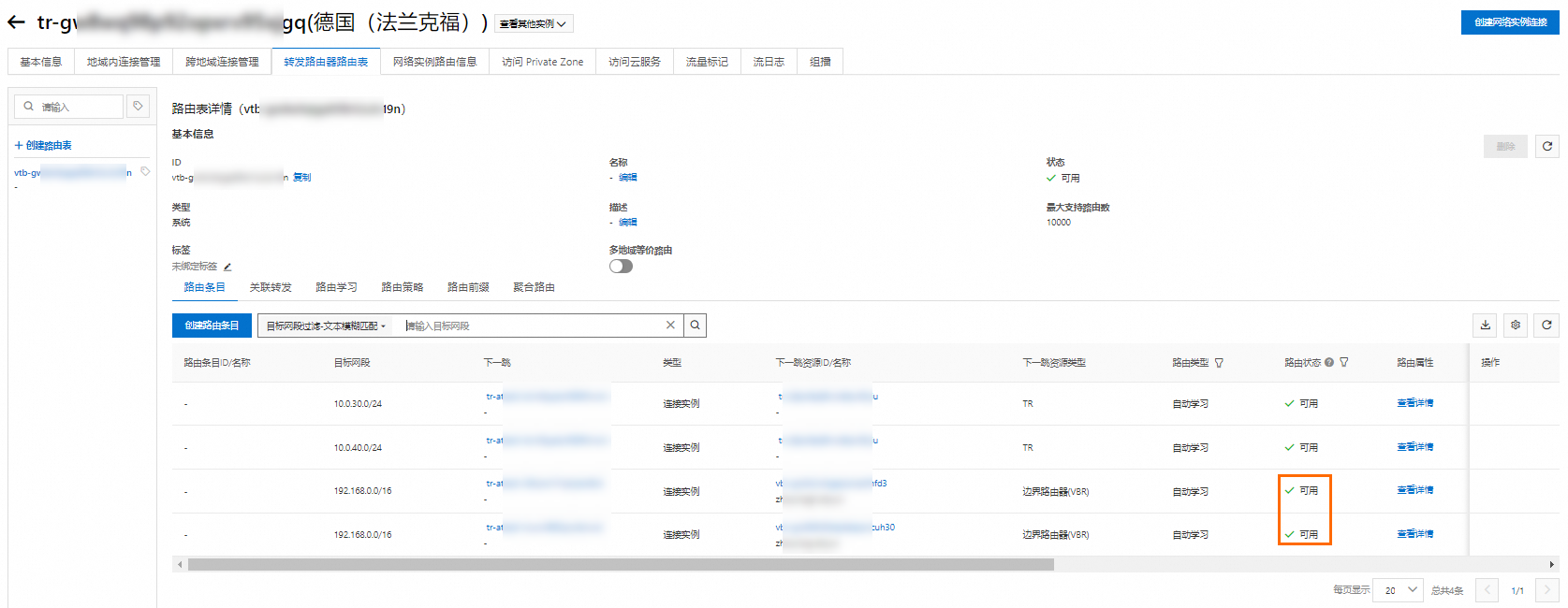The height and width of the screenshot is (608, 1568).
Task: Open the 每页显示 20 page-size dropdown
Action: point(1399,590)
